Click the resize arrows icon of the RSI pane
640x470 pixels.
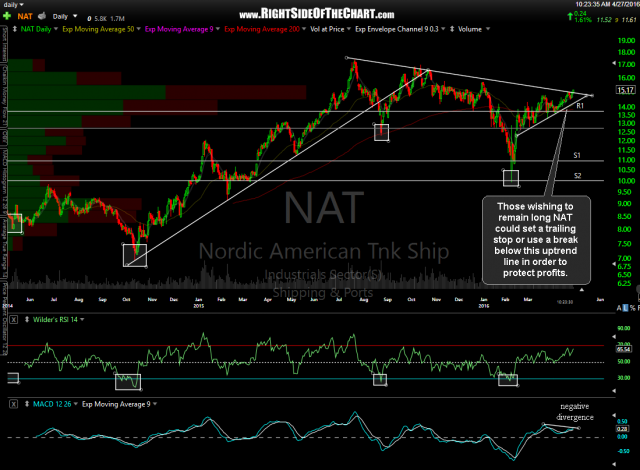27,319
